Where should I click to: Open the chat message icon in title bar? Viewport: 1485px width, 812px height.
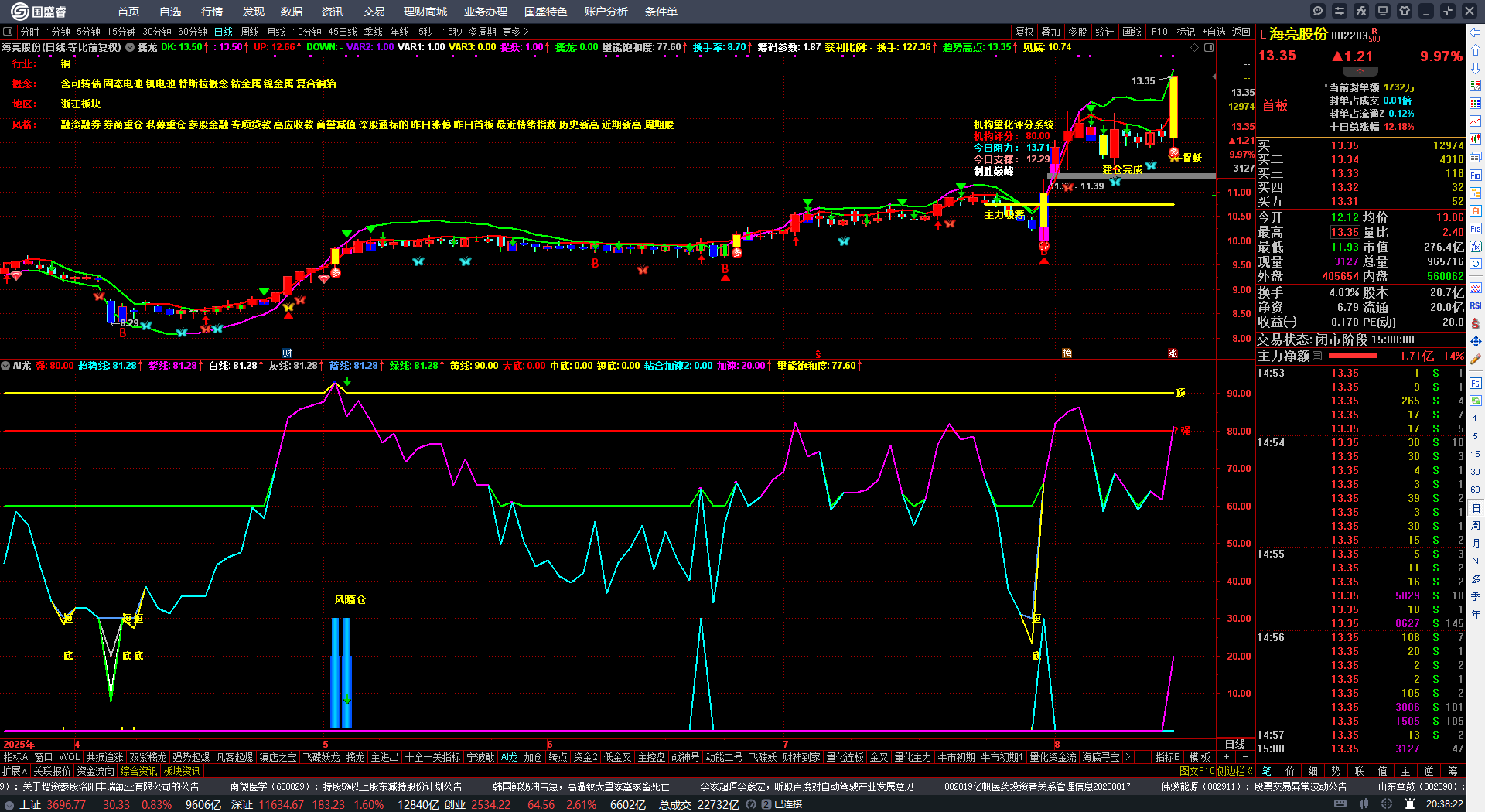pos(1318,11)
